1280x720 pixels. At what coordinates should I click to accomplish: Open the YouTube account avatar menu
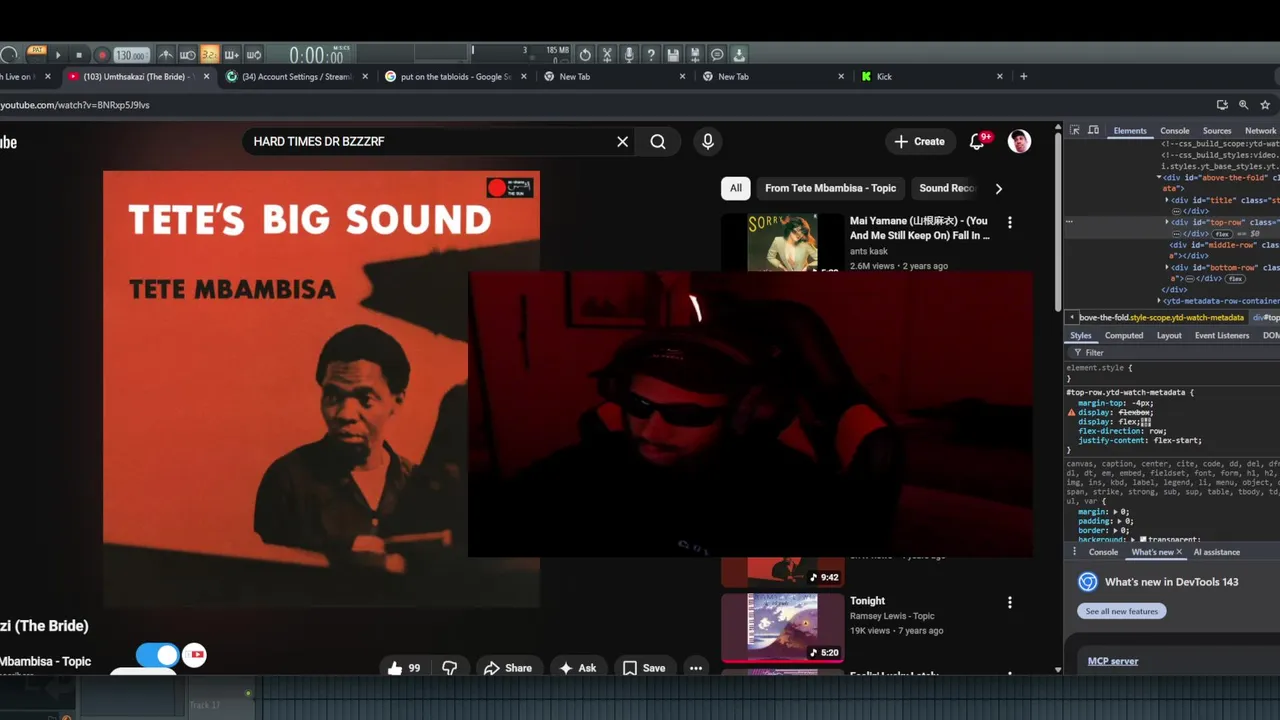pos(1019,142)
